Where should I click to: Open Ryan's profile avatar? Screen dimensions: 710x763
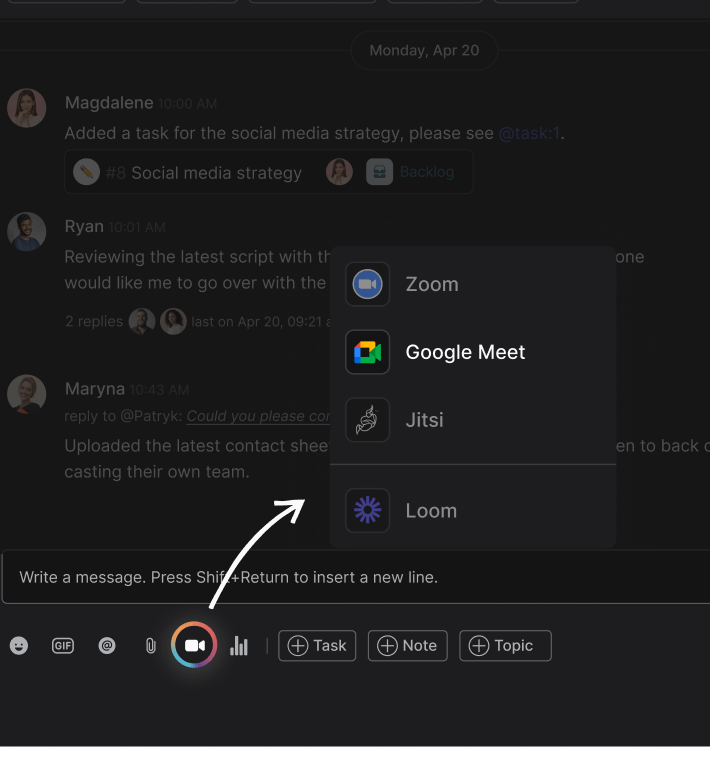point(27,232)
